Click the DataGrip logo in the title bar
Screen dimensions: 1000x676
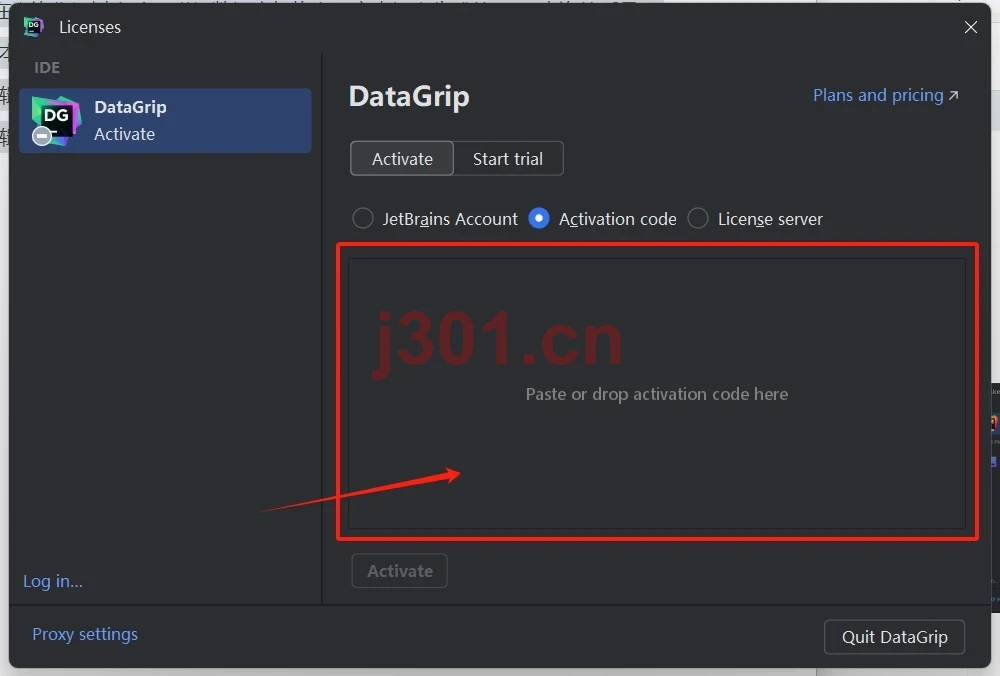coord(33,27)
